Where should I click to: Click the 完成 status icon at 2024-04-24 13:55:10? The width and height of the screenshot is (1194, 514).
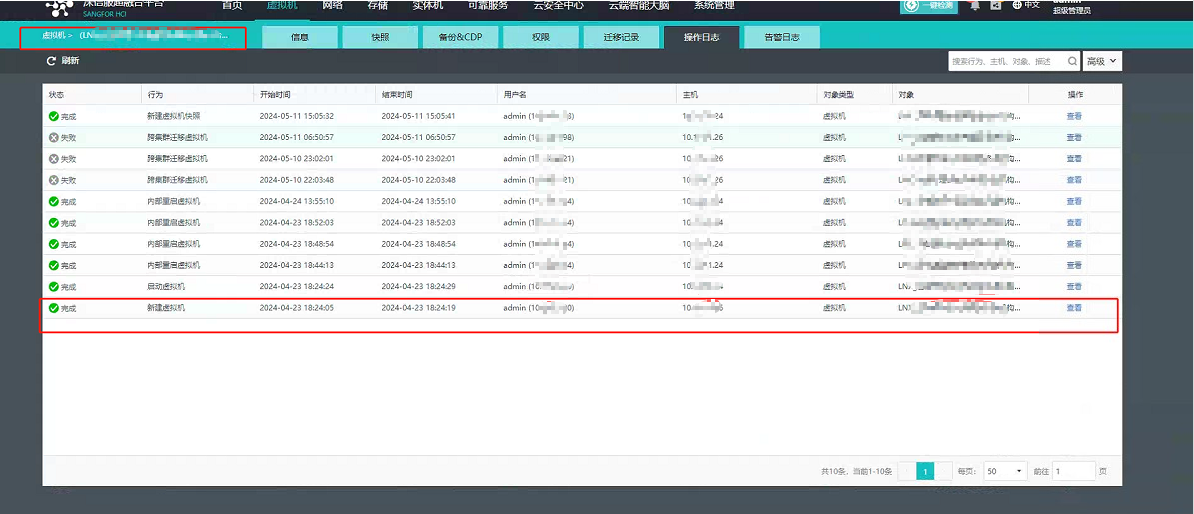click(53, 202)
